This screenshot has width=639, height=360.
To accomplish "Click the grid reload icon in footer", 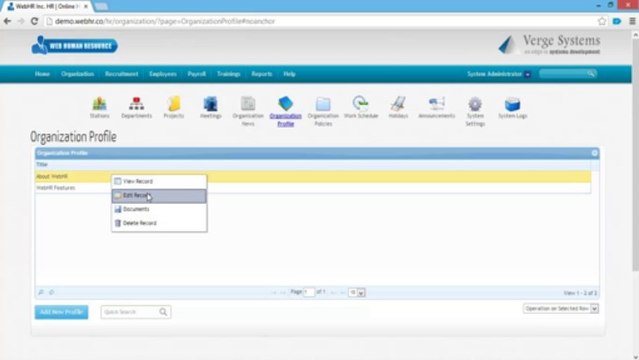I will tap(51, 292).
